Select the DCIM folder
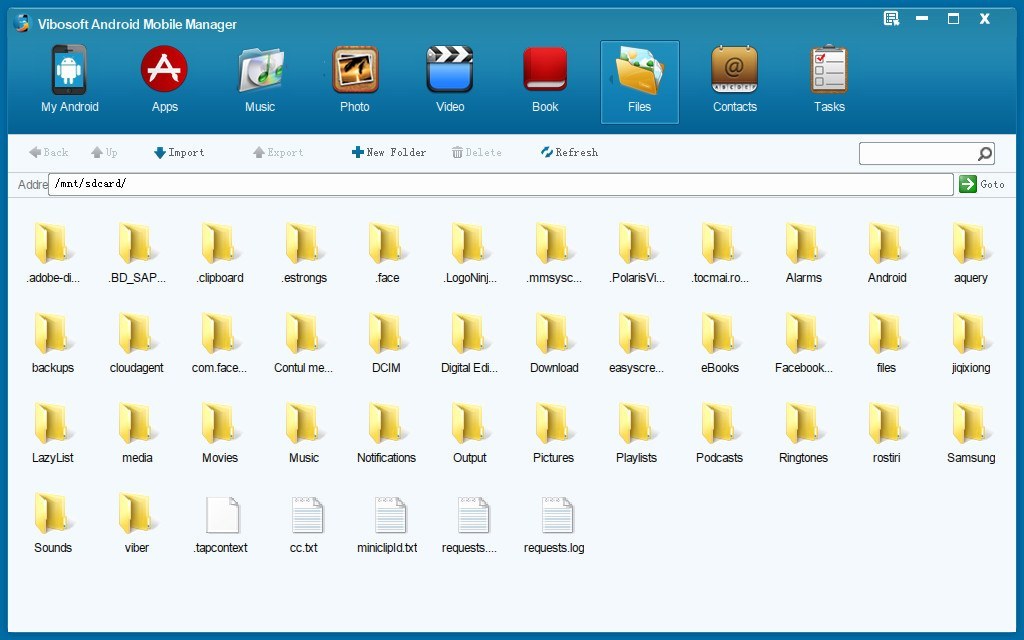 (386, 344)
